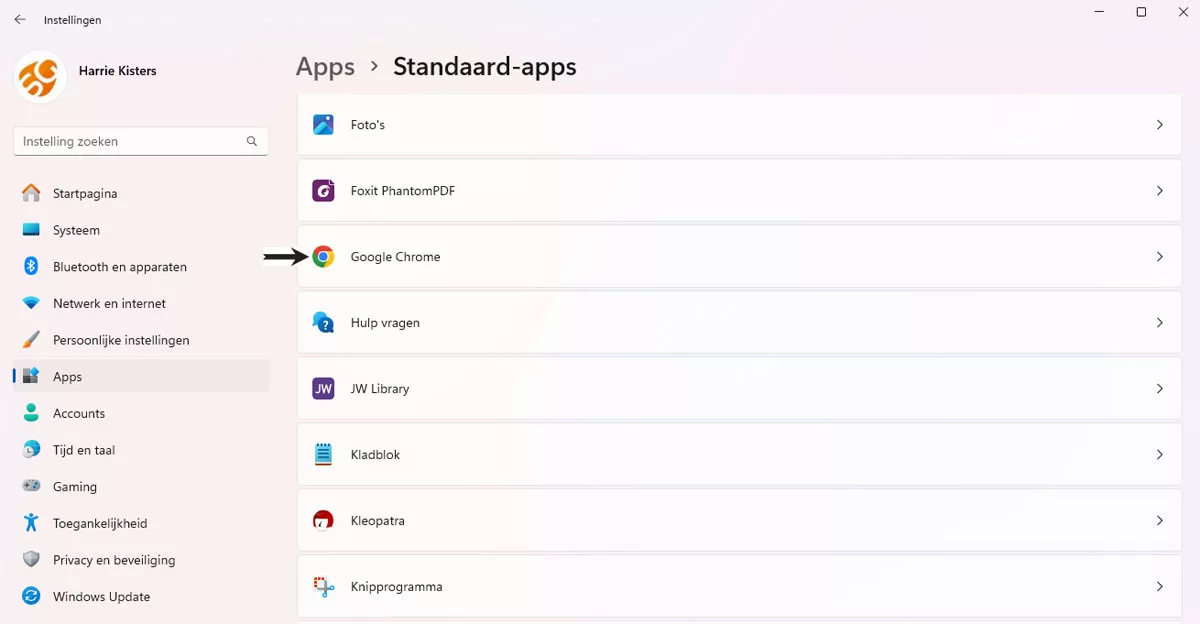Click the Kladblok label text
This screenshot has width=1200, height=624.
click(x=375, y=455)
